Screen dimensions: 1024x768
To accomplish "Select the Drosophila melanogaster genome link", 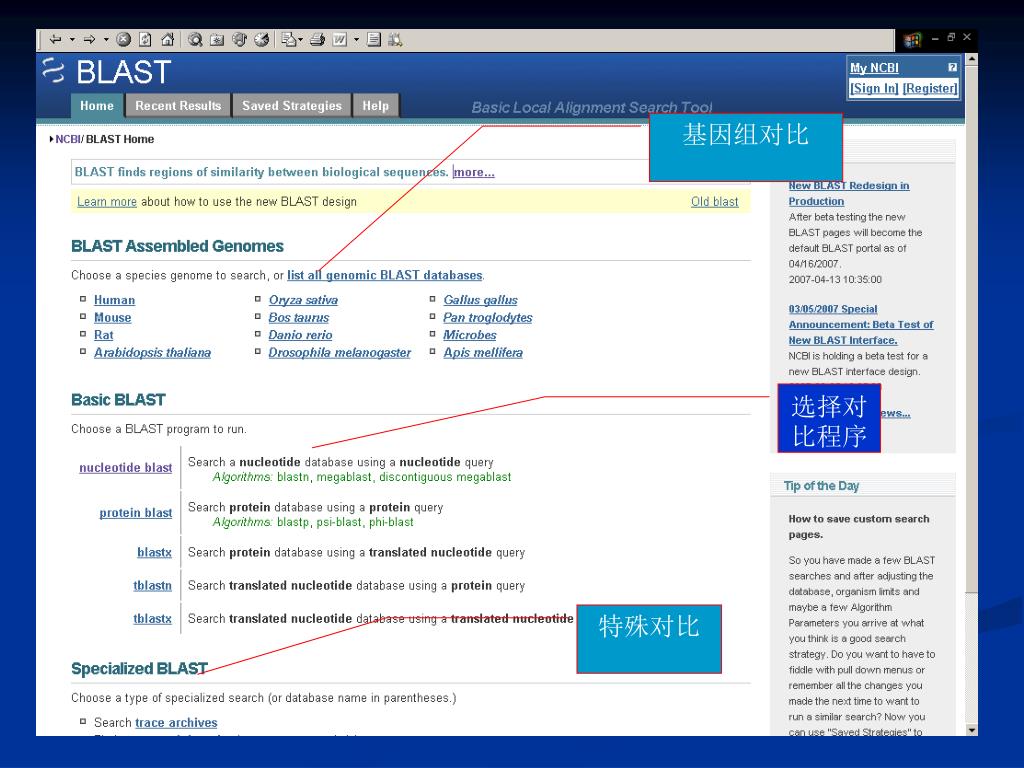I will coord(340,353).
